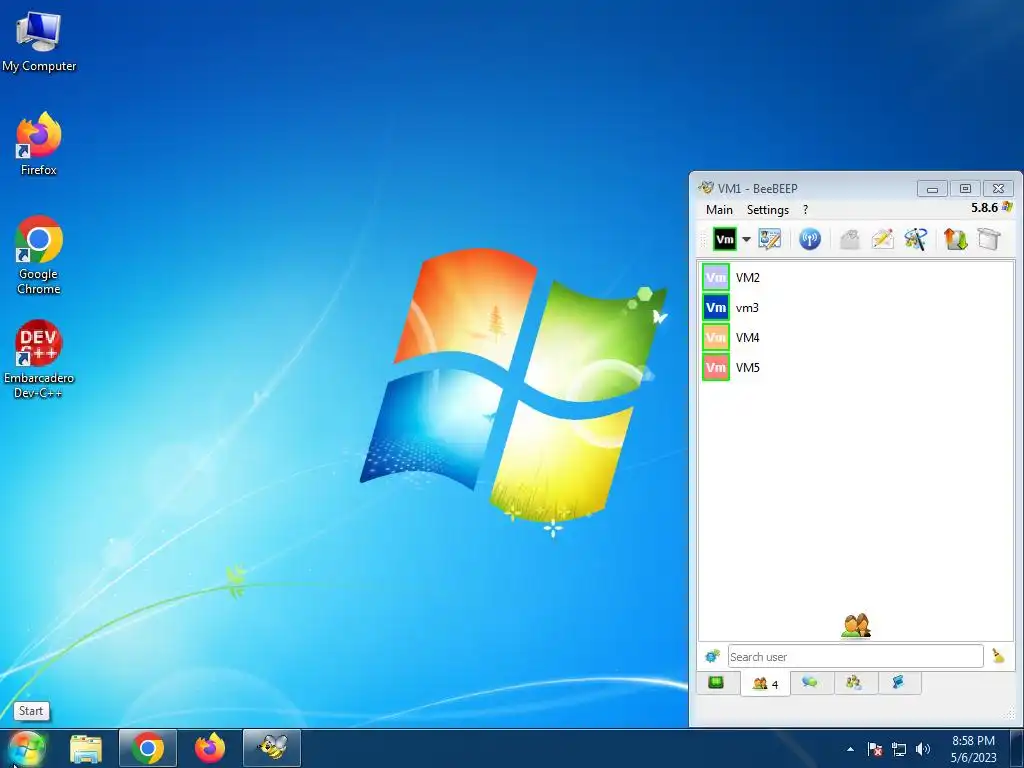This screenshot has height=768, width=1024.
Task: Click the Chrome taskbar button
Action: (x=148, y=748)
